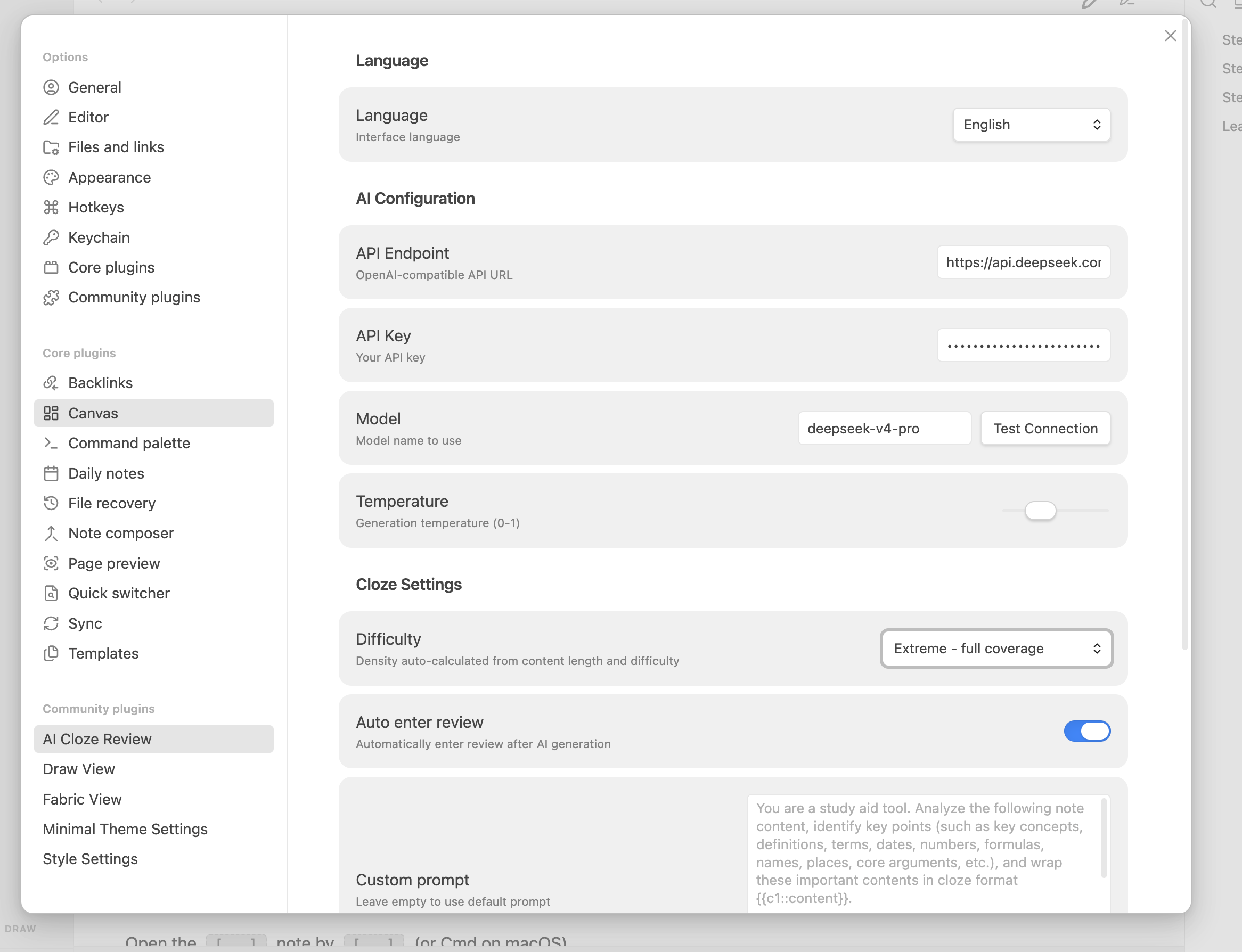Select File recovery plugin settings
Image resolution: width=1242 pixels, height=952 pixels.
coord(153,503)
